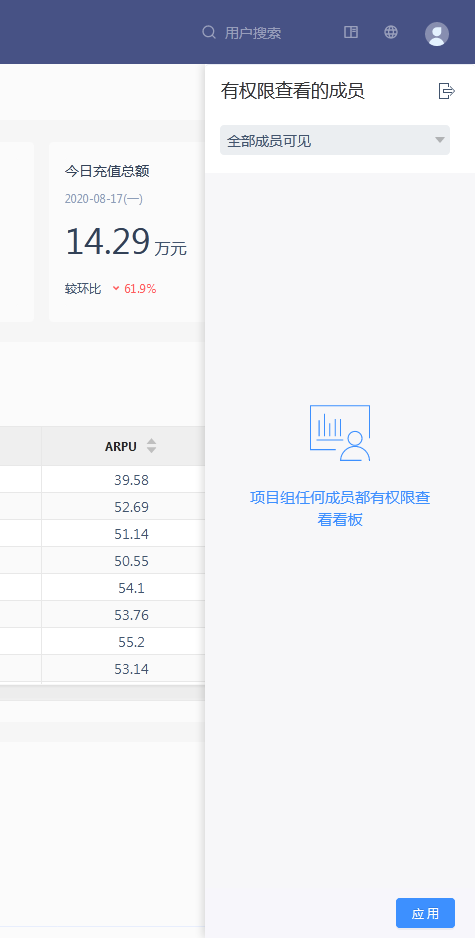Click the ARPU column header
The width and height of the screenshot is (475, 938).
123,446
